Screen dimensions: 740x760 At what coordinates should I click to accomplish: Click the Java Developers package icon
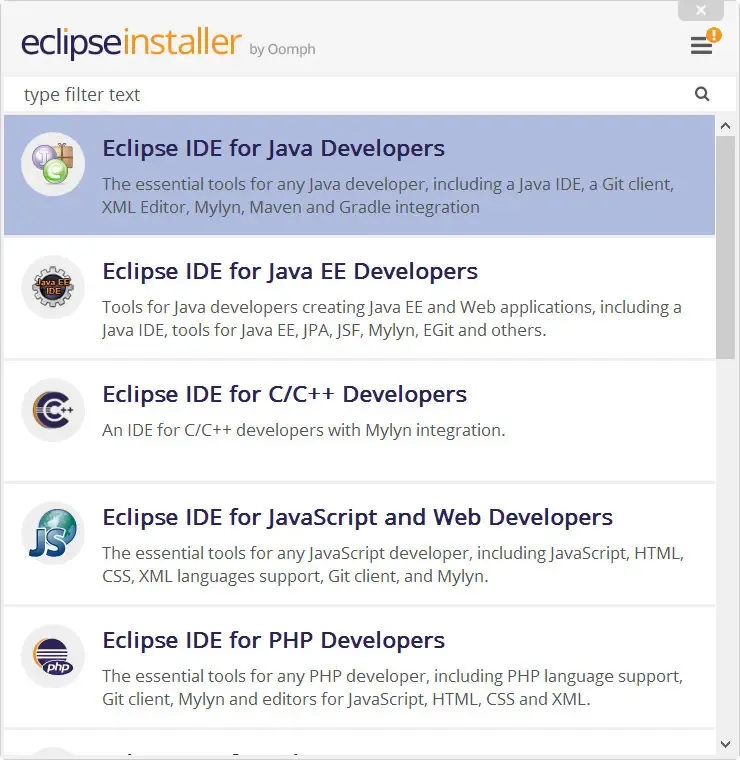click(x=53, y=164)
